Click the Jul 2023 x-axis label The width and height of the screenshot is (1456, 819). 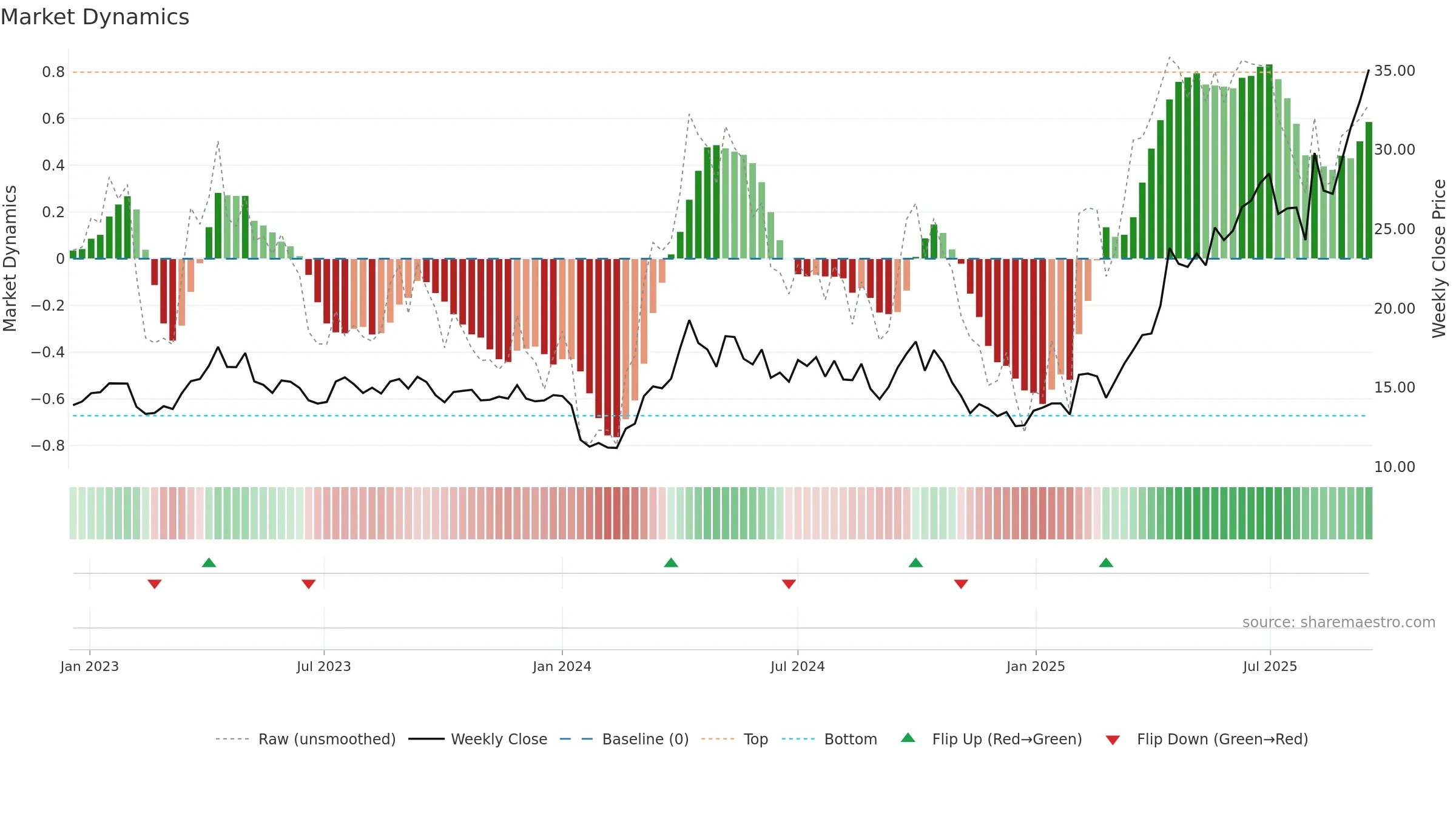point(324,666)
